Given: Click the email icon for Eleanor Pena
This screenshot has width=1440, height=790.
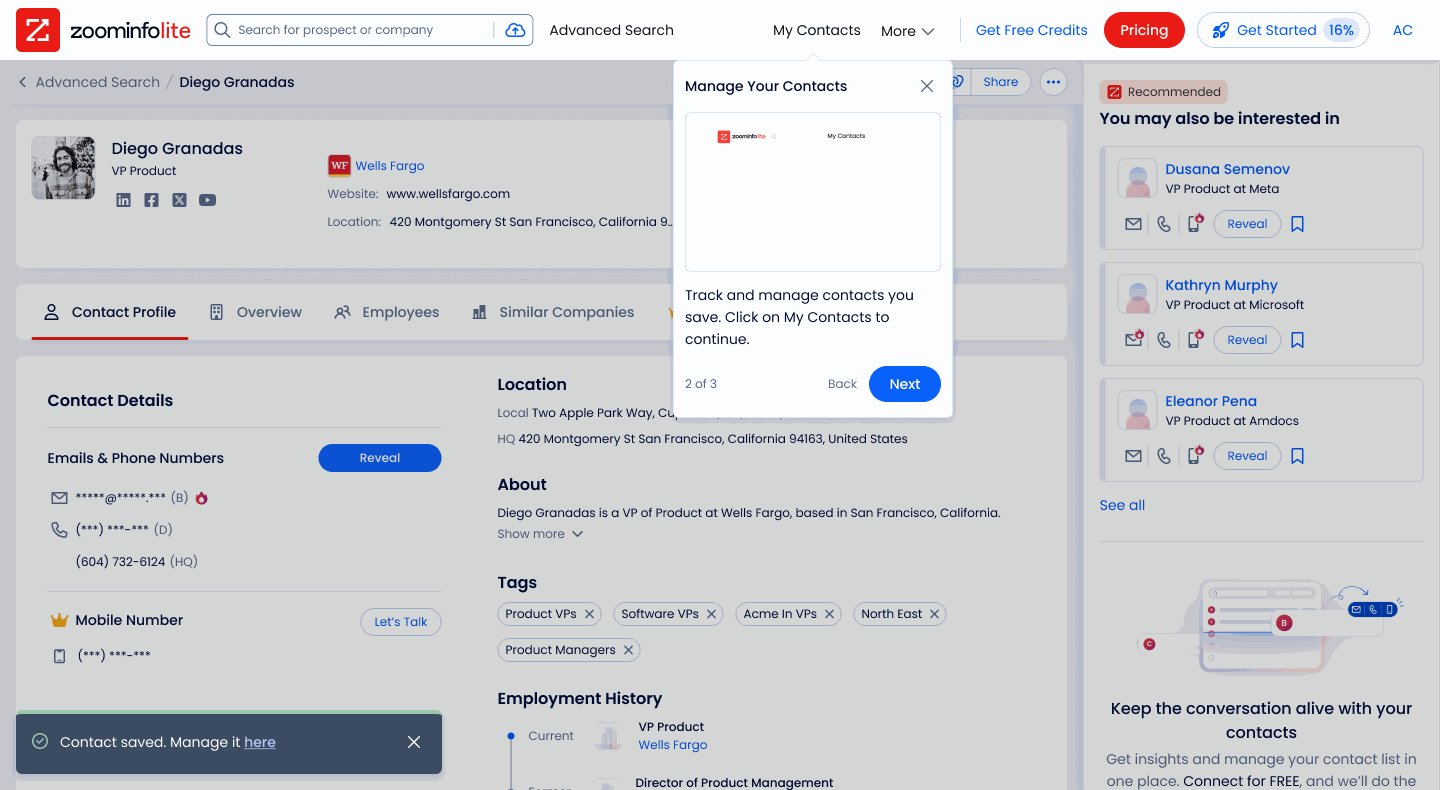Looking at the screenshot, I should tap(1133, 456).
